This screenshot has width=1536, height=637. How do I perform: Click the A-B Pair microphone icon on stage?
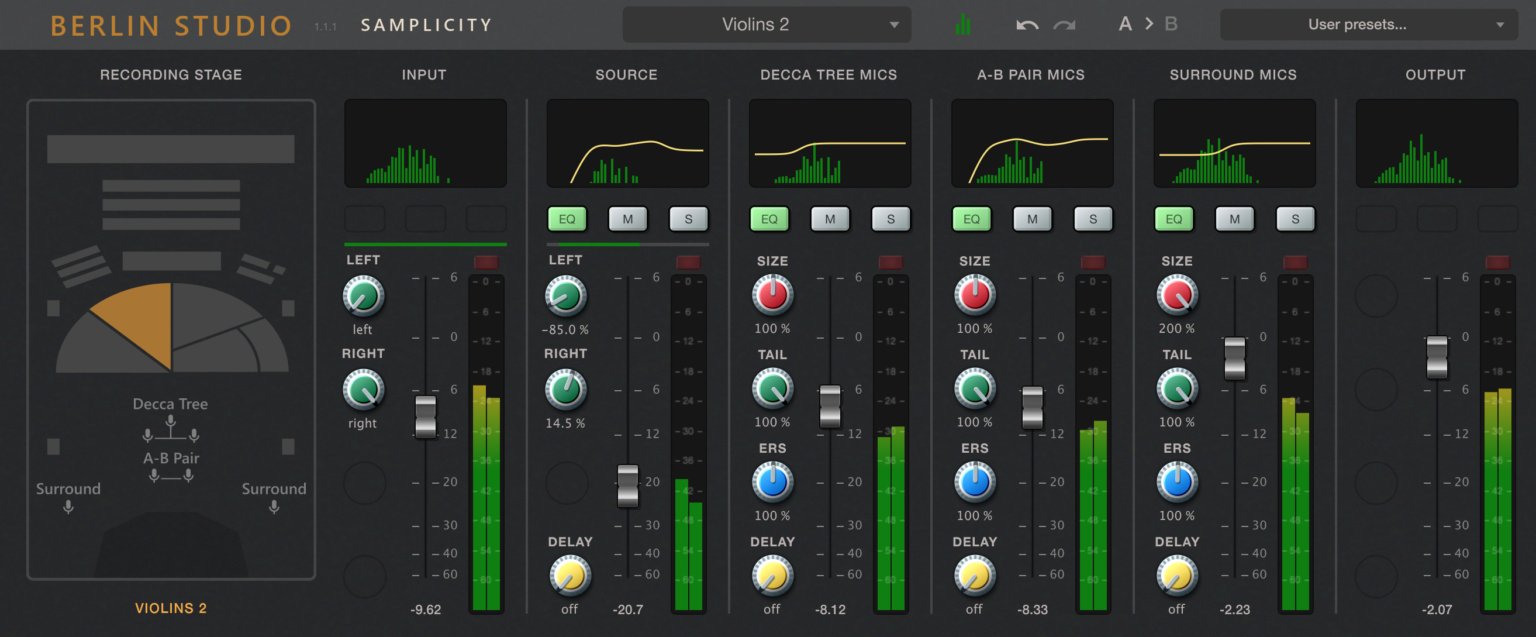171,476
